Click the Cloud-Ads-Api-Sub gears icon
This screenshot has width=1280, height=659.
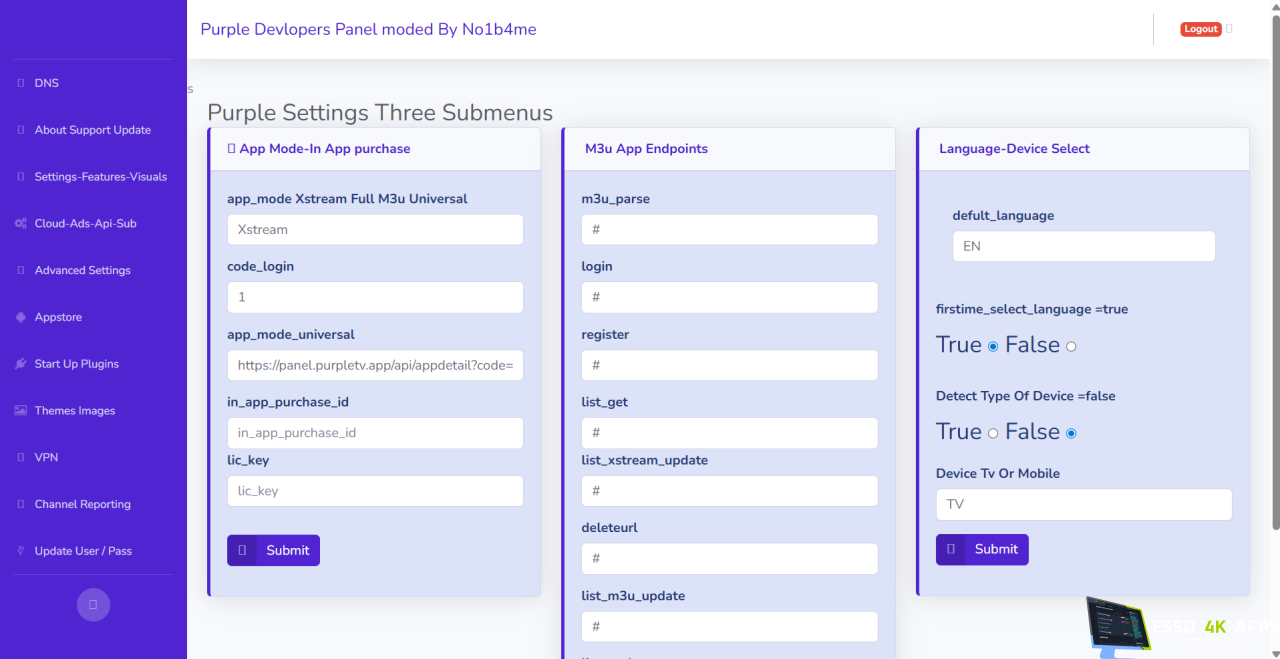click(21, 224)
